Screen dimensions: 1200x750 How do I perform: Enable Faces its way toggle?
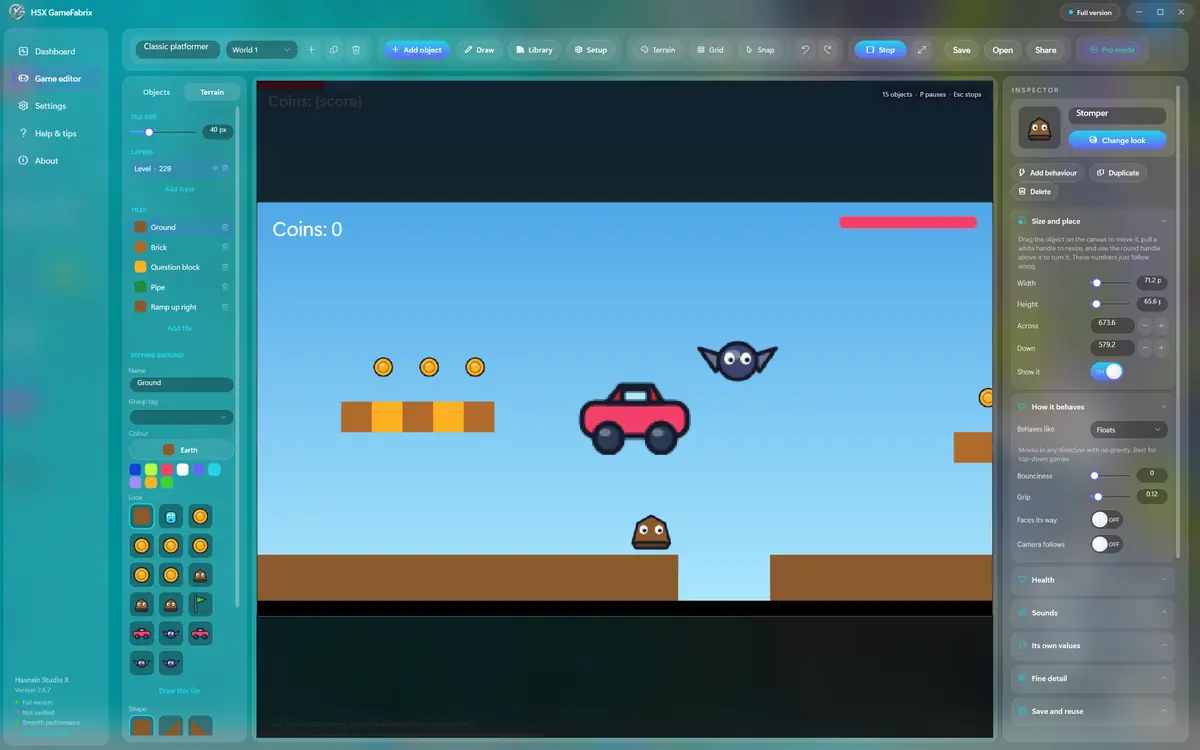click(1107, 520)
